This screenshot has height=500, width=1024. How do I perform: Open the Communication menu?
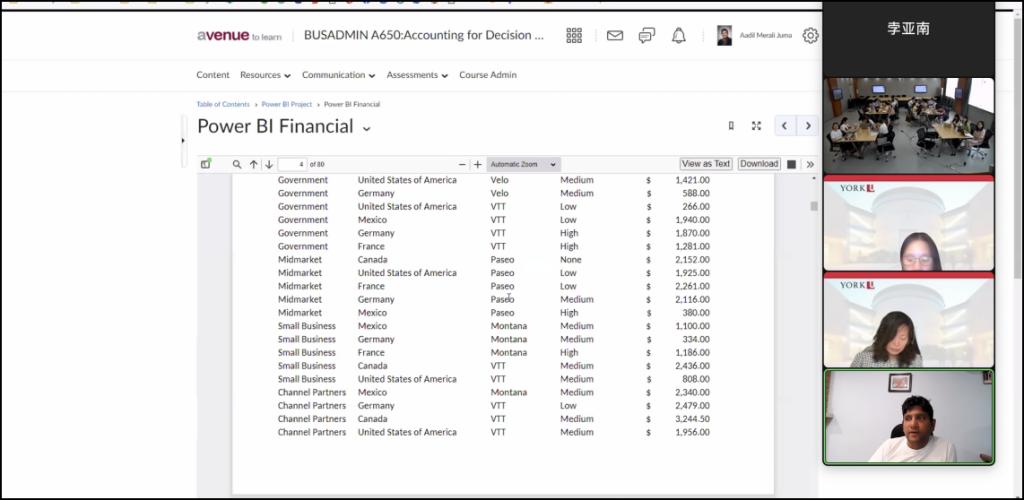[x=338, y=75]
